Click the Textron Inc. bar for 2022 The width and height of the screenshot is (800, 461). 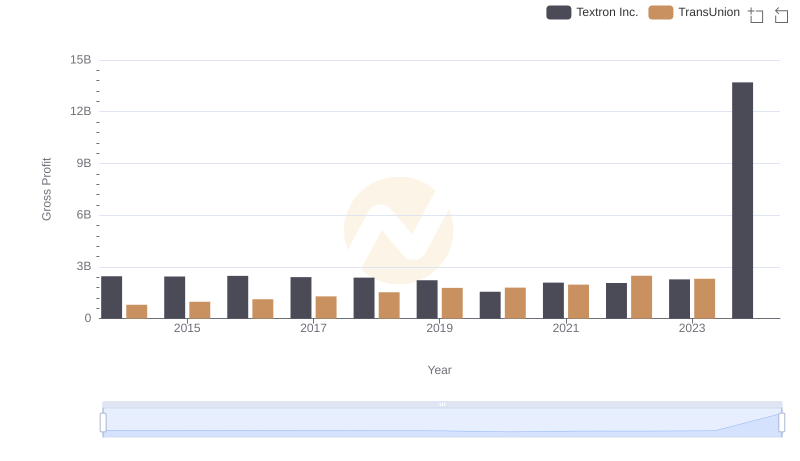616,301
